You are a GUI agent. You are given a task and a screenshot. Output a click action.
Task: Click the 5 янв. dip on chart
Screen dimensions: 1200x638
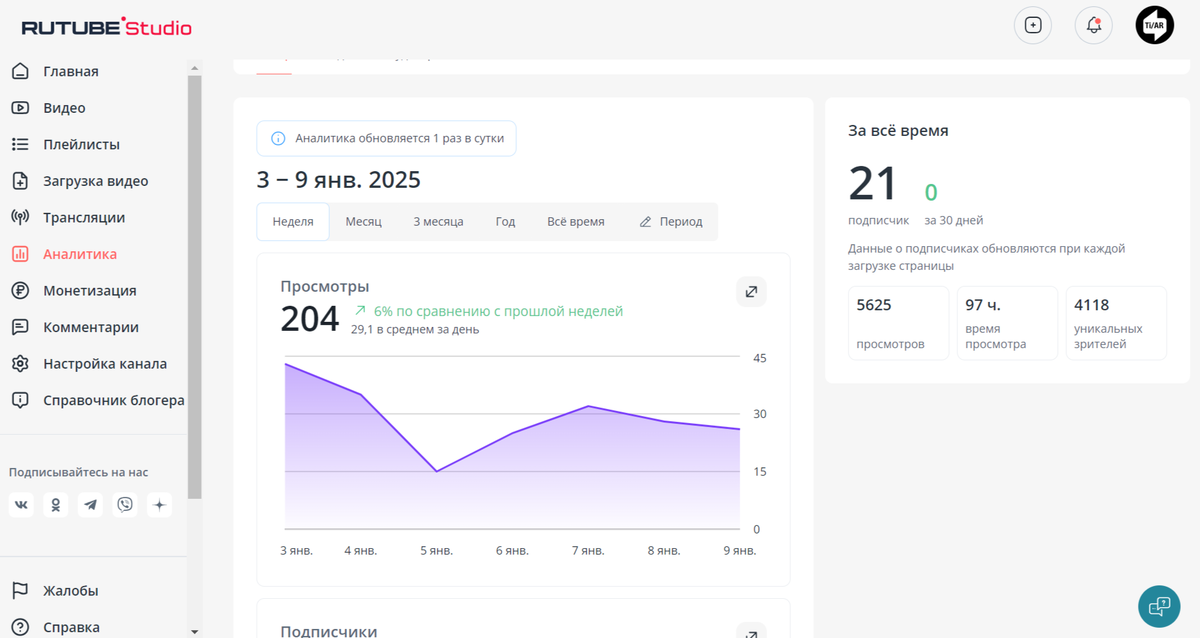tap(436, 471)
